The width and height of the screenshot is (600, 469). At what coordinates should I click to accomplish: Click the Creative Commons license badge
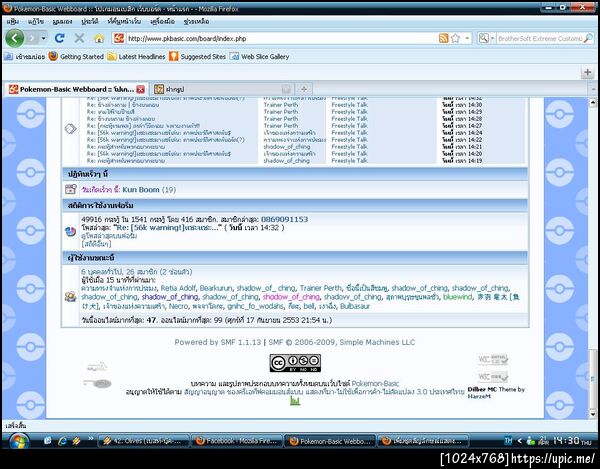295,363
